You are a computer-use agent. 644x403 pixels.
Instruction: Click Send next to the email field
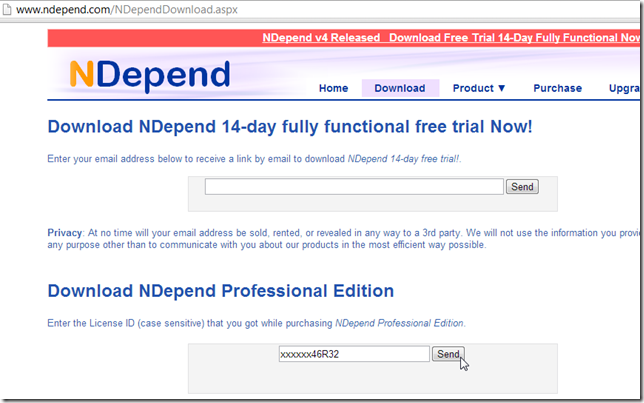[522, 187]
